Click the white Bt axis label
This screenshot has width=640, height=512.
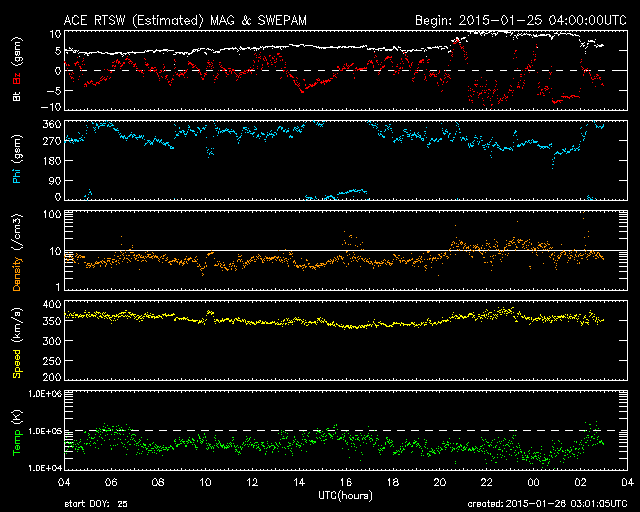tap(17, 96)
